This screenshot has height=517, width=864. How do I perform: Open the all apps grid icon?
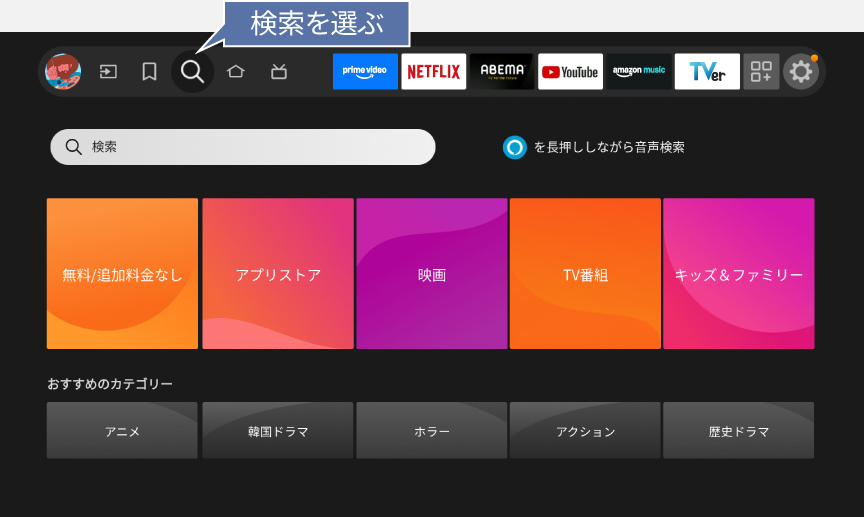pos(761,72)
